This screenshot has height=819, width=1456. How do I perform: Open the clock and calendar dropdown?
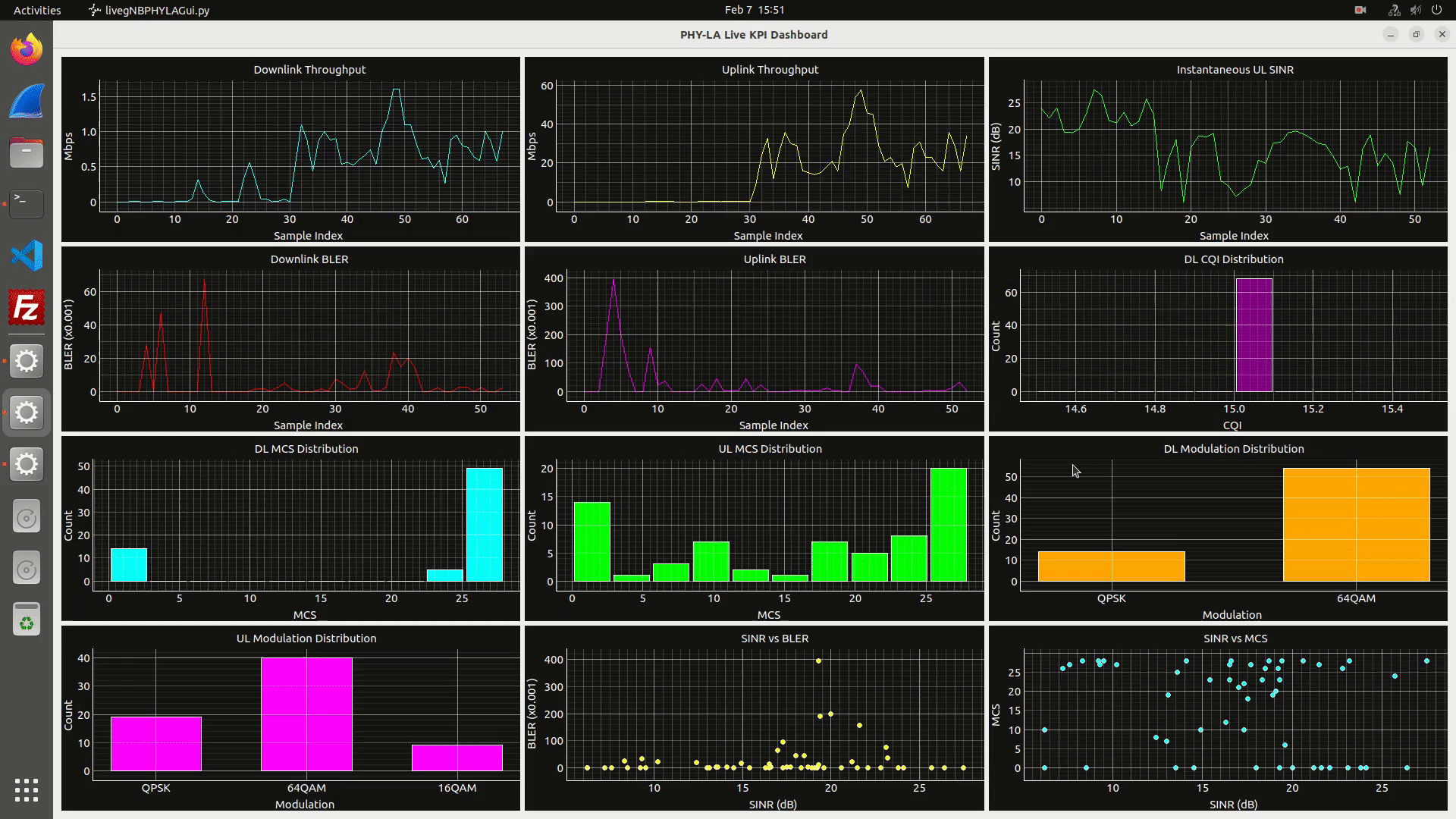pyautogui.click(x=754, y=10)
